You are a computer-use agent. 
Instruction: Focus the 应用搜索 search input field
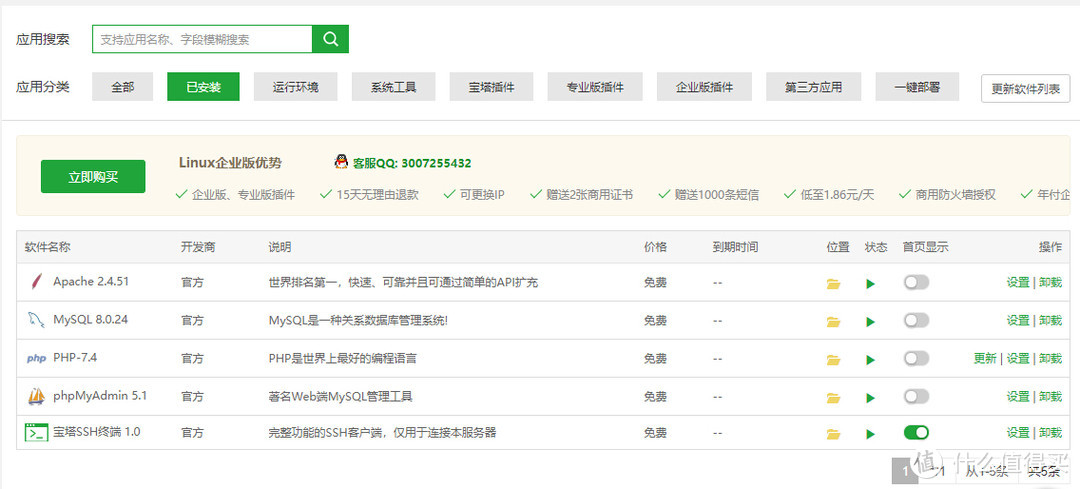[202, 39]
